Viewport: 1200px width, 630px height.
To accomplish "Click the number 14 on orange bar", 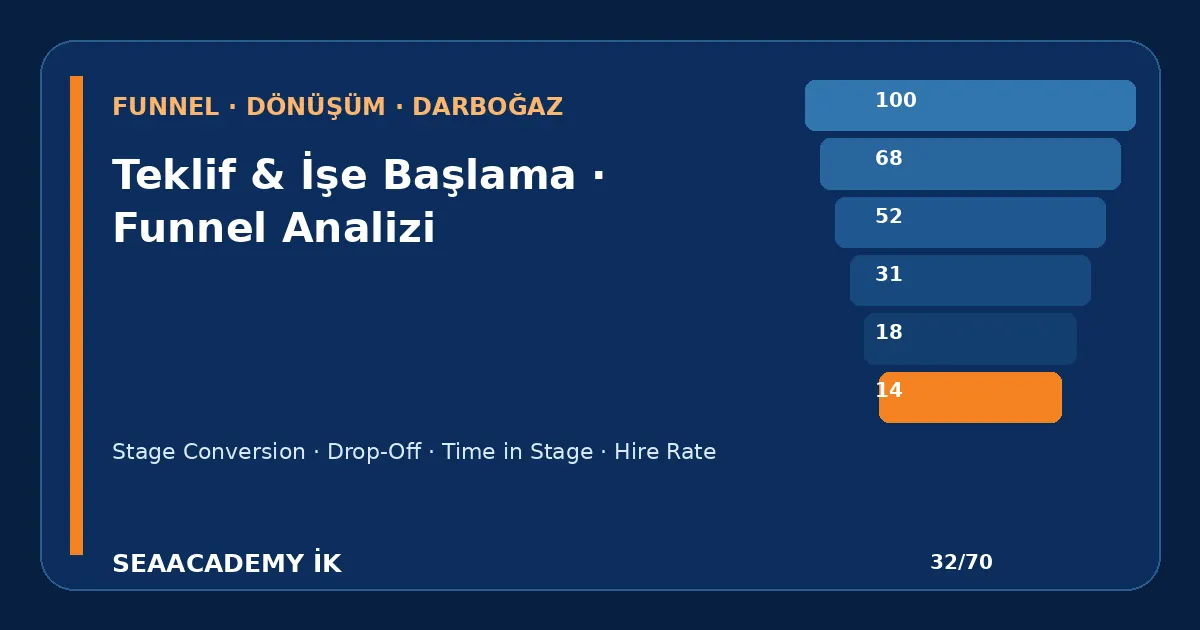I will click(x=889, y=391).
